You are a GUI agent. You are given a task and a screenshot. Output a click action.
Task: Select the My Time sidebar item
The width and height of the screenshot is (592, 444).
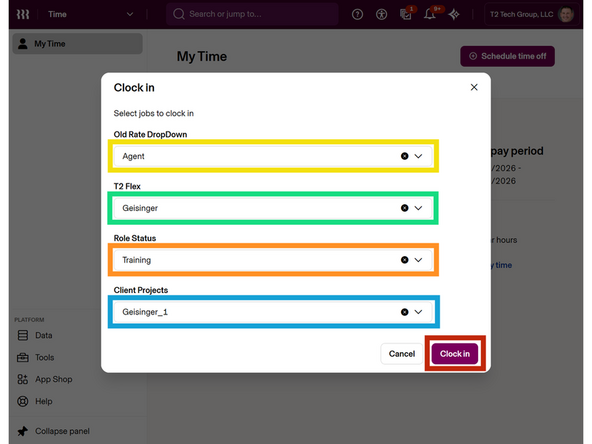pos(78,44)
